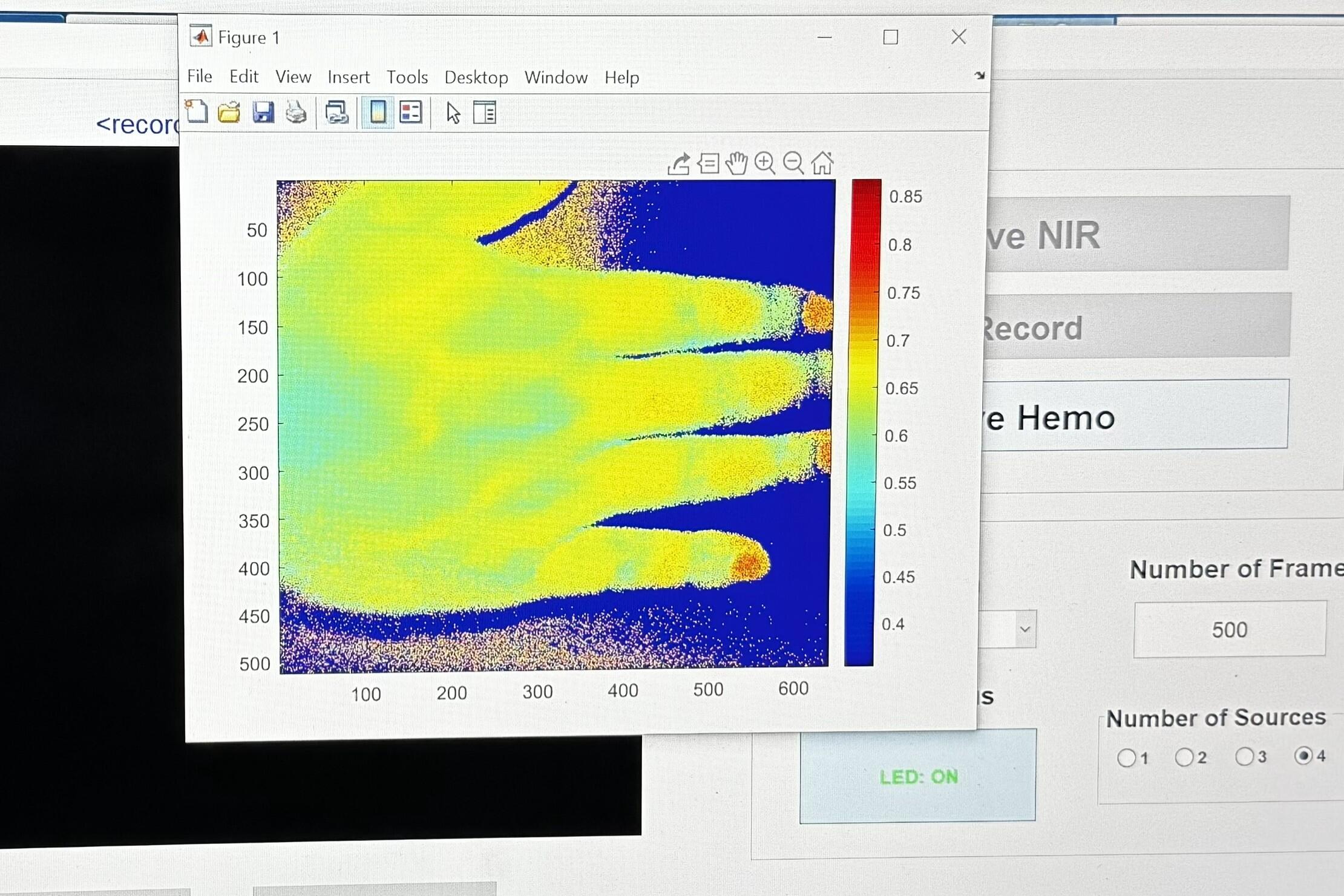This screenshot has width=1344, height=896.
Task: Open the File menu
Action: point(200,76)
